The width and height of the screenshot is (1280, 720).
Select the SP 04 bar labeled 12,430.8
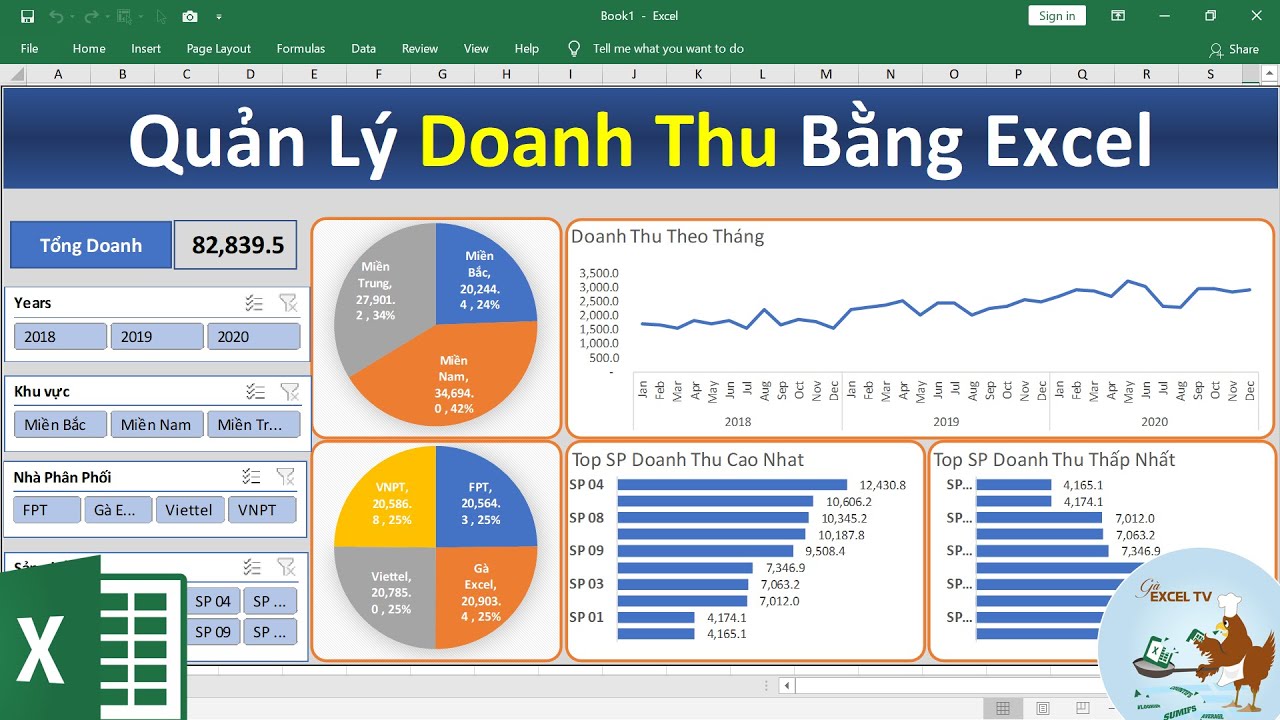point(732,485)
